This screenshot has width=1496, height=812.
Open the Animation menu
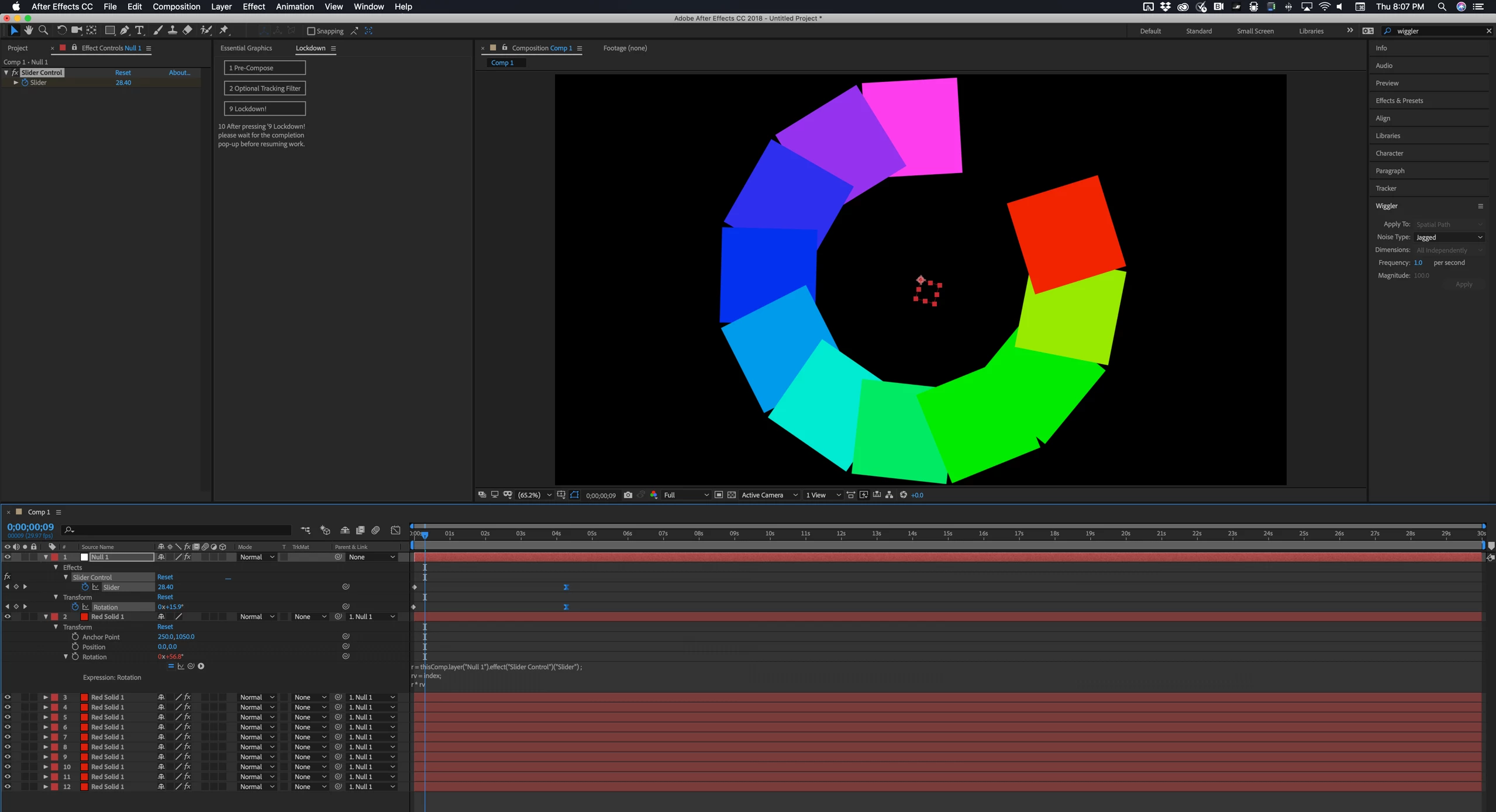[294, 6]
